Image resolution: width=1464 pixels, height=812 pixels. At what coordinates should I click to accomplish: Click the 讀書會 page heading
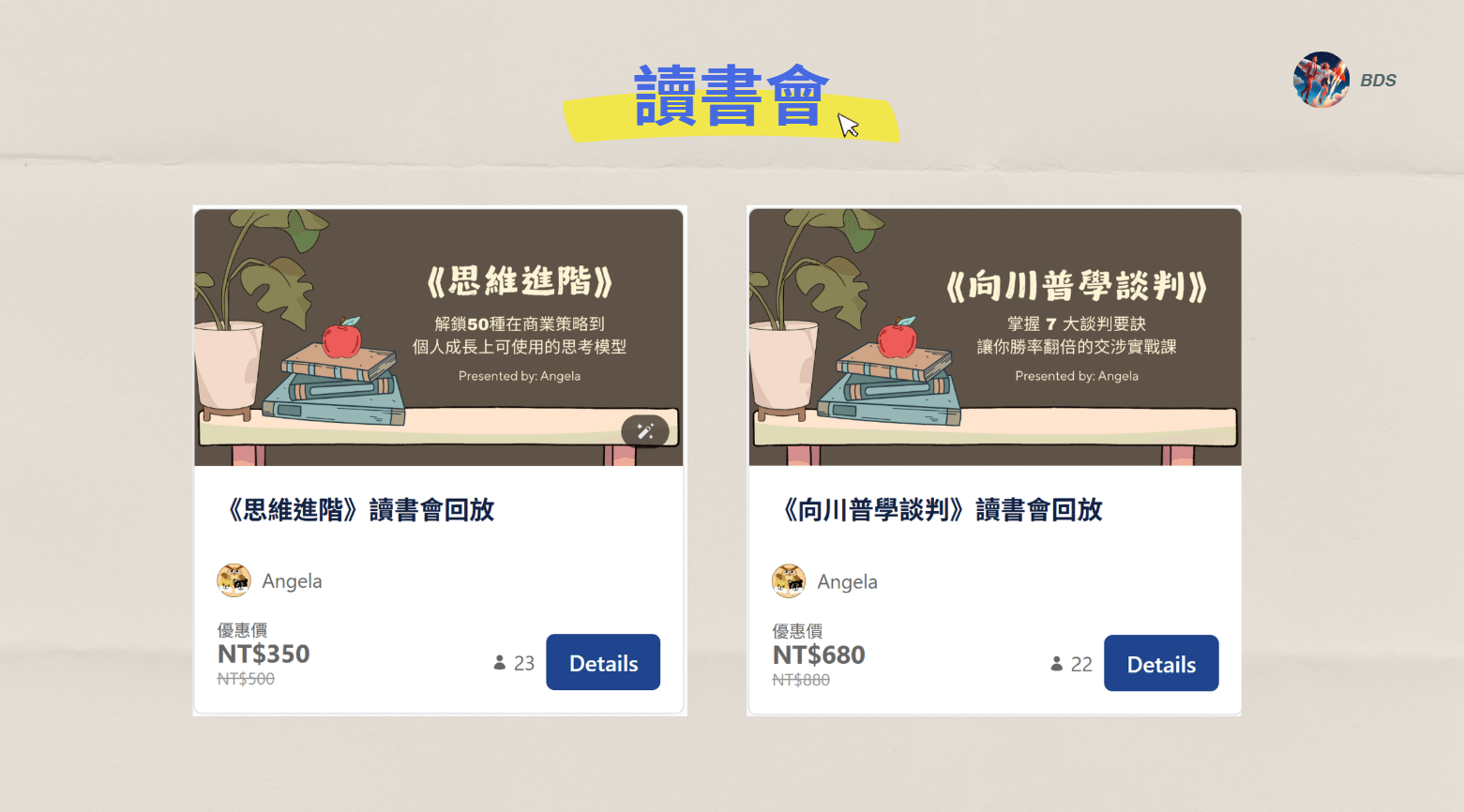(x=732, y=97)
